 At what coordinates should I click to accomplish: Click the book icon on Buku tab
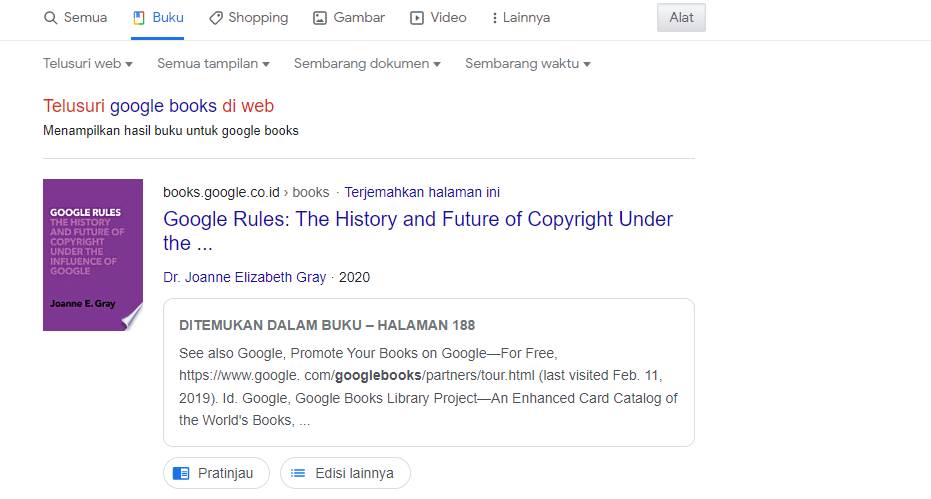click(139, 18)
